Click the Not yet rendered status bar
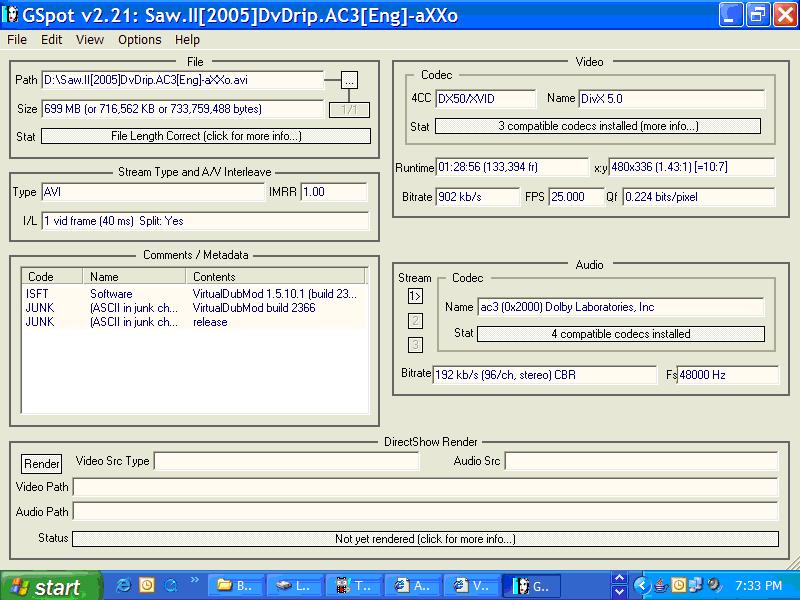 tap(426, 539)
